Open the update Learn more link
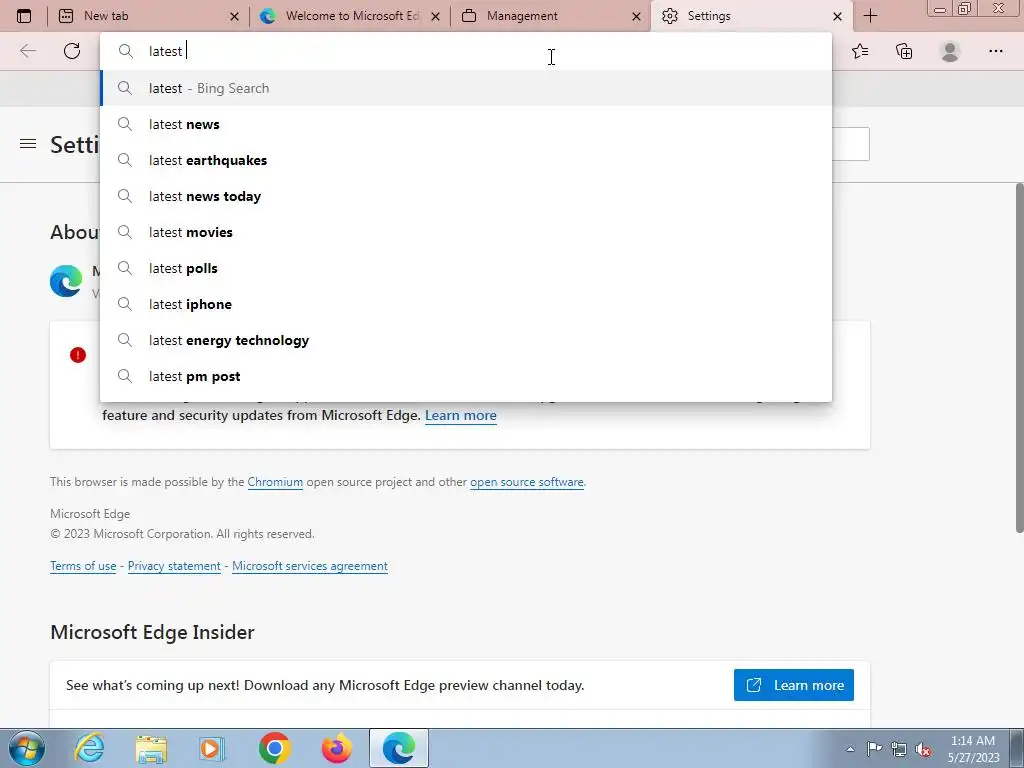Image resolution: width=1024 pixels, height=768 pixels. 460,415
